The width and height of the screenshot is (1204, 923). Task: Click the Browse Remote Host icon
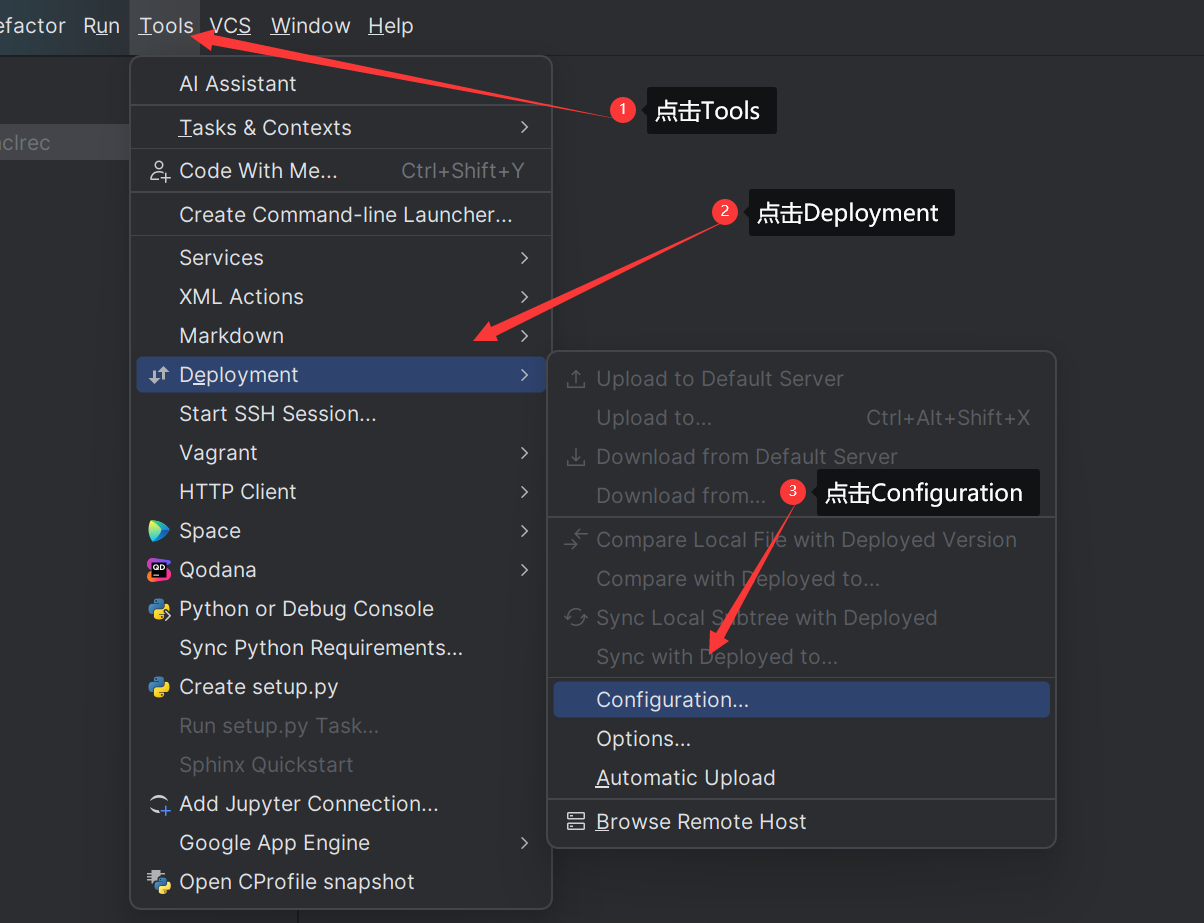(576, 822)
